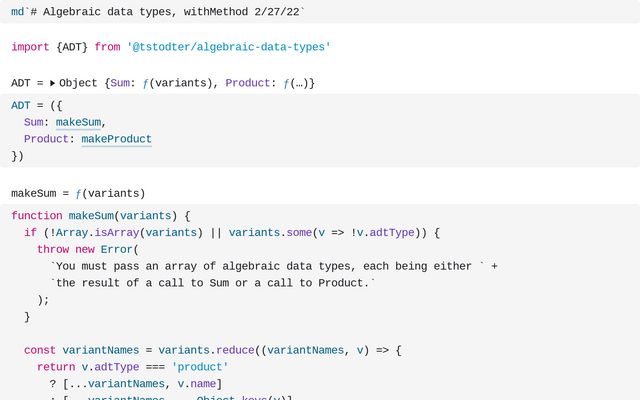Click the makeSum = f(variants) output
The height and width of the screenshot is (400, 640).
point(78,193)
